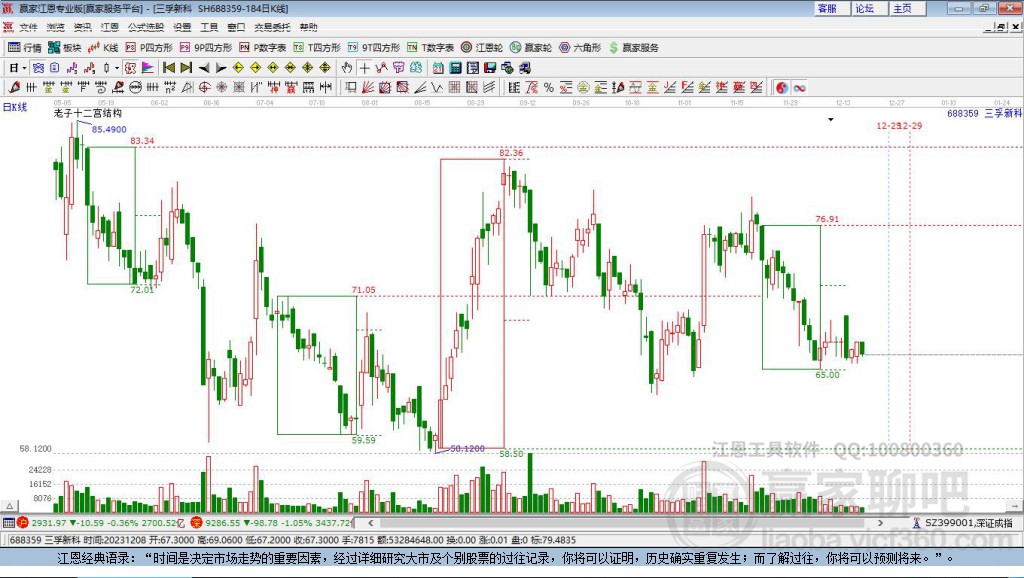Click the small black dropdown triangle on chart
The height and width of the screenshot is (578, 1024).
click(x=831, y=120)
